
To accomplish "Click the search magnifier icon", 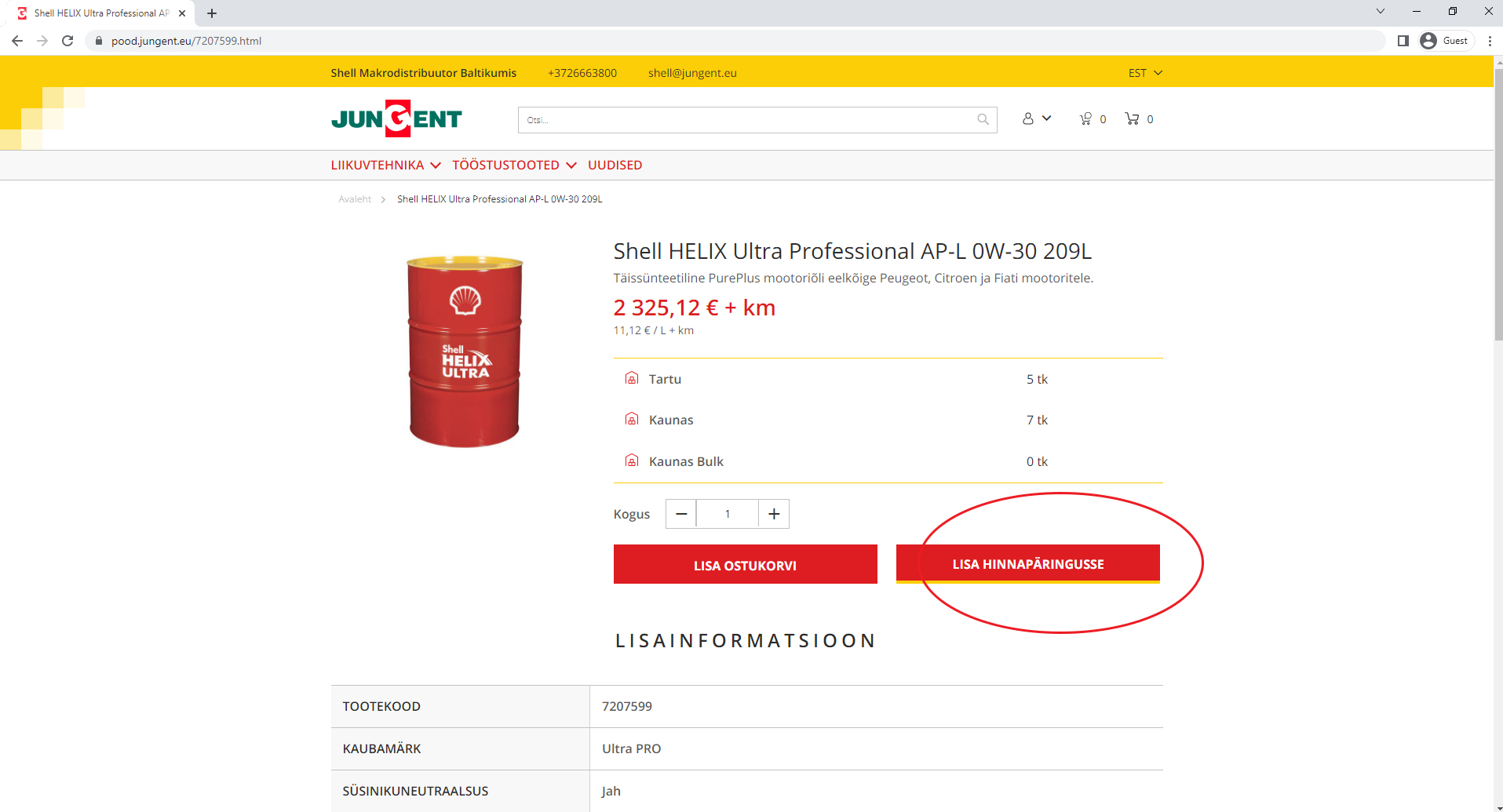I will (982, 119).
